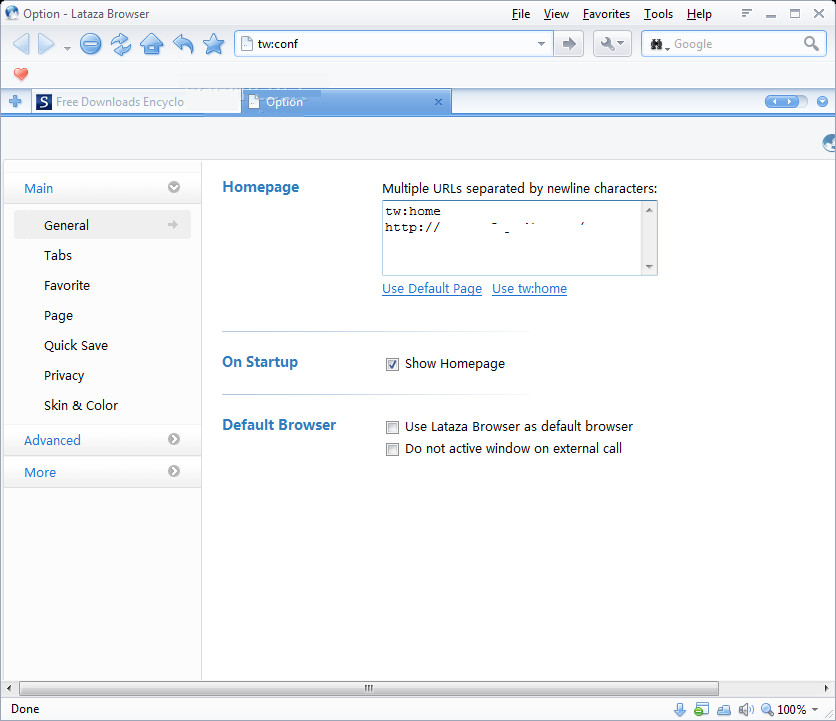The image size is (836, 721).
Task: Check Do not active window on external call
Action: click(x=392, y=450)
